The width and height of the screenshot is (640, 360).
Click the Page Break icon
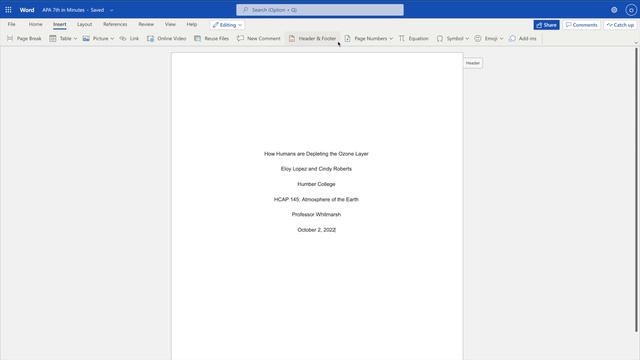10,38
